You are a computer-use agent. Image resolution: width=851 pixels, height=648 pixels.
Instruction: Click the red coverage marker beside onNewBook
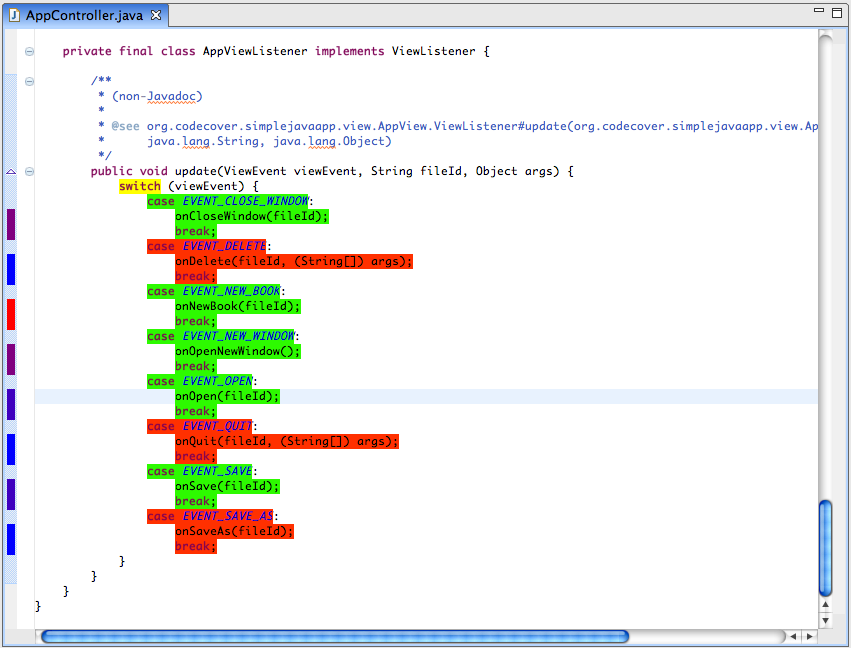(x=11, y=314)
